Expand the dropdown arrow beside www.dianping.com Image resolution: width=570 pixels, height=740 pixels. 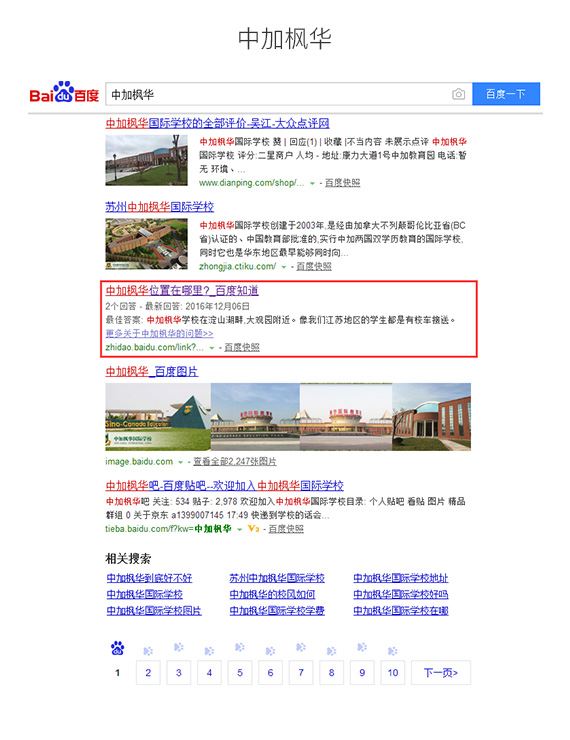click(312, 183)
